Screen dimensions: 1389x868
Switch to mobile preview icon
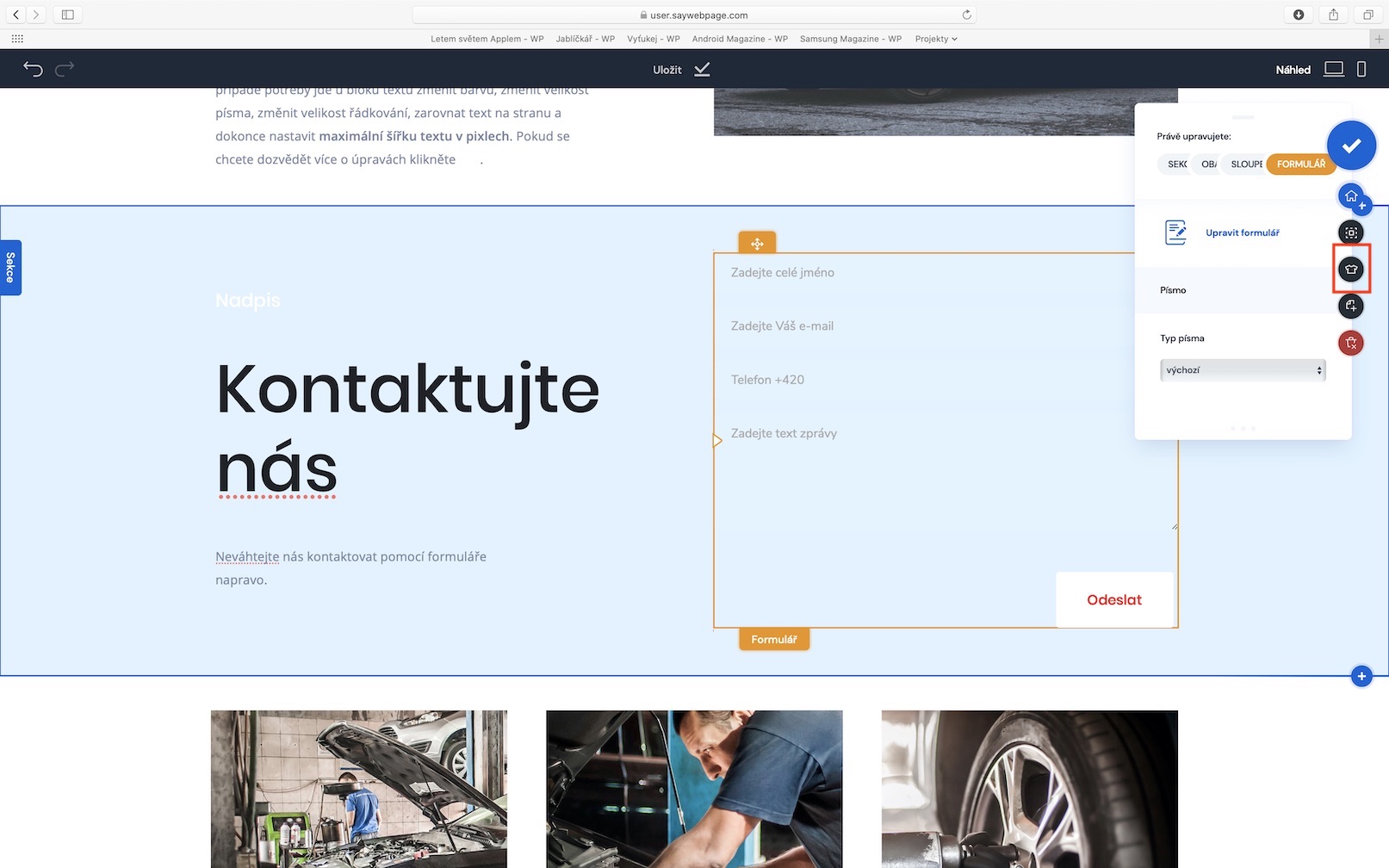coord(1361,69)
